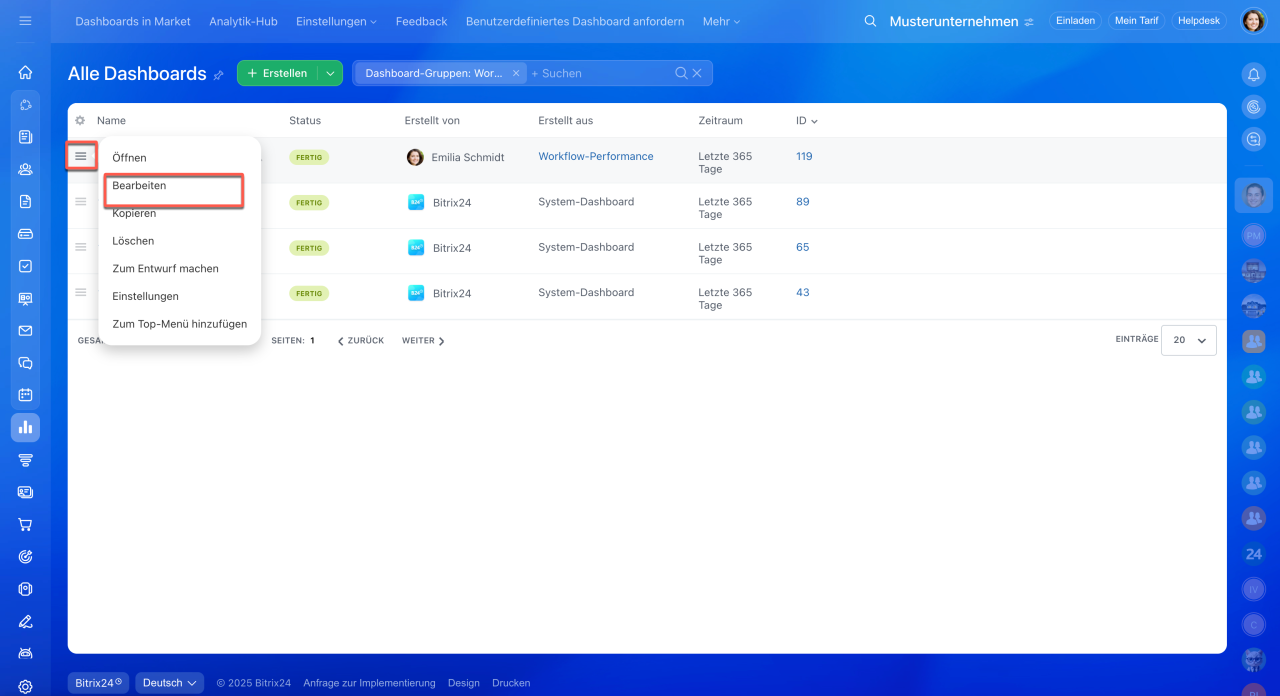Click the search magnifier in top bar
Screen dimensions: 1280x696
870,21
